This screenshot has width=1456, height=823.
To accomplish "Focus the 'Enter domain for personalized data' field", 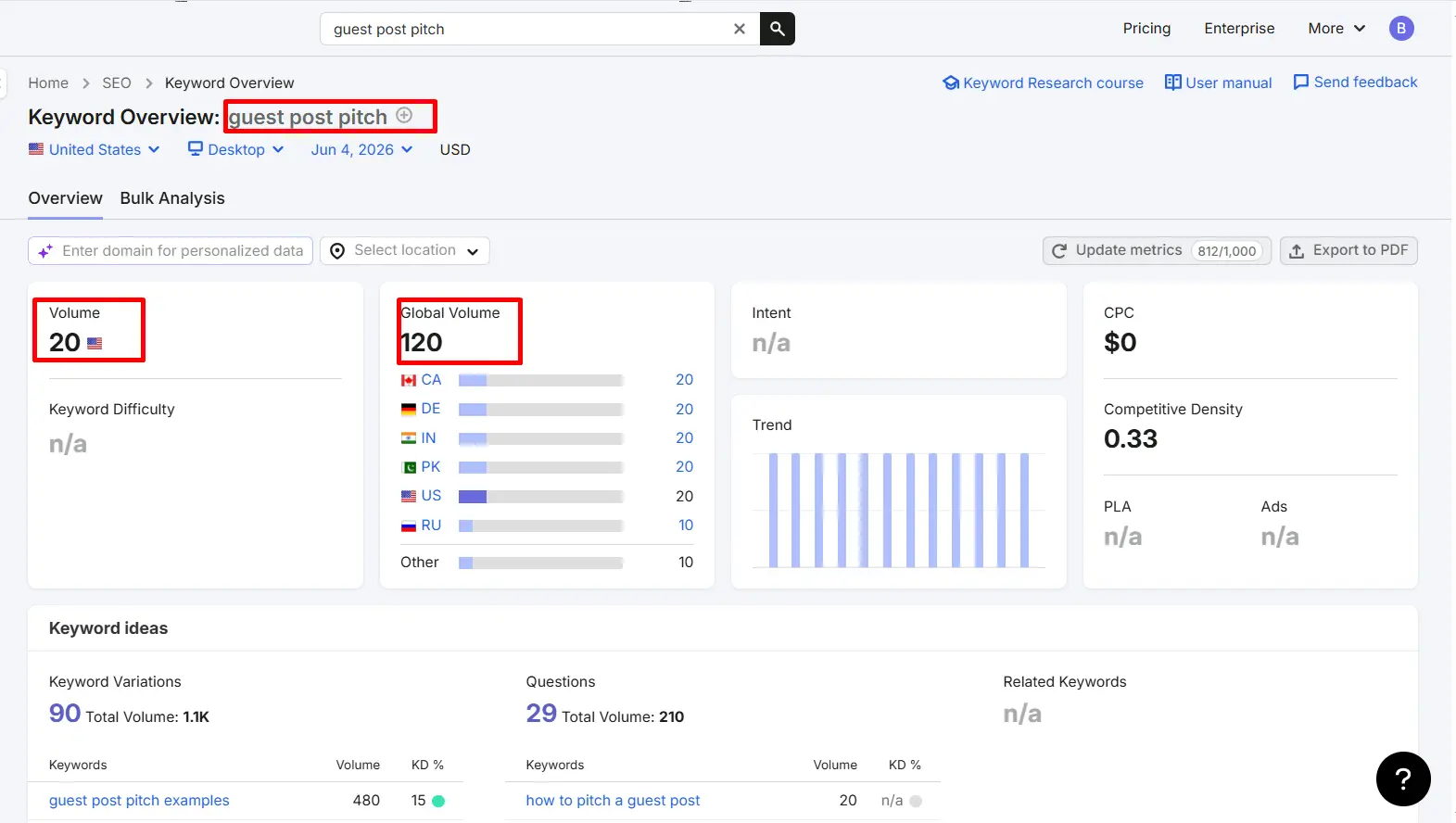I will coord(171,250).
